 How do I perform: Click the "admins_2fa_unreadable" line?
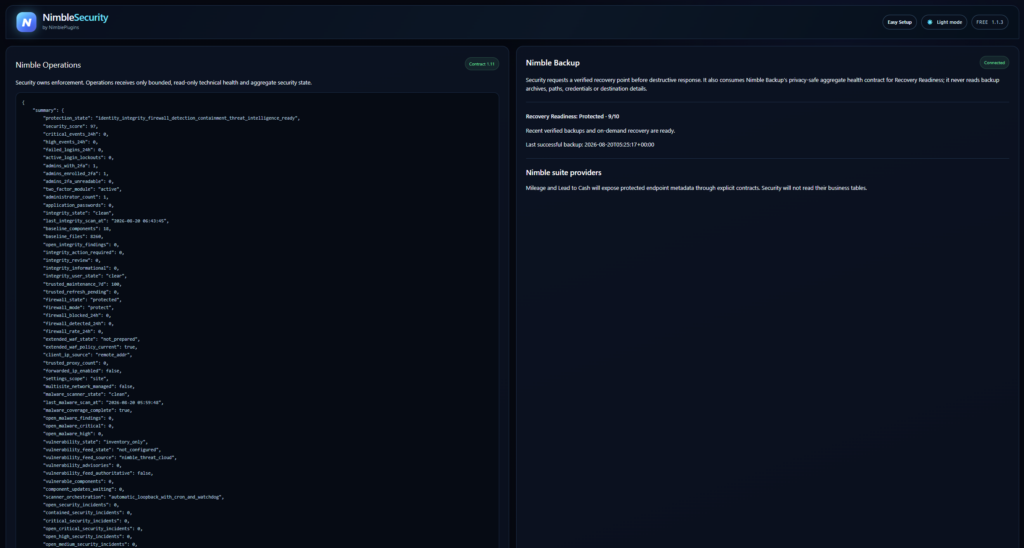[78, 182]
